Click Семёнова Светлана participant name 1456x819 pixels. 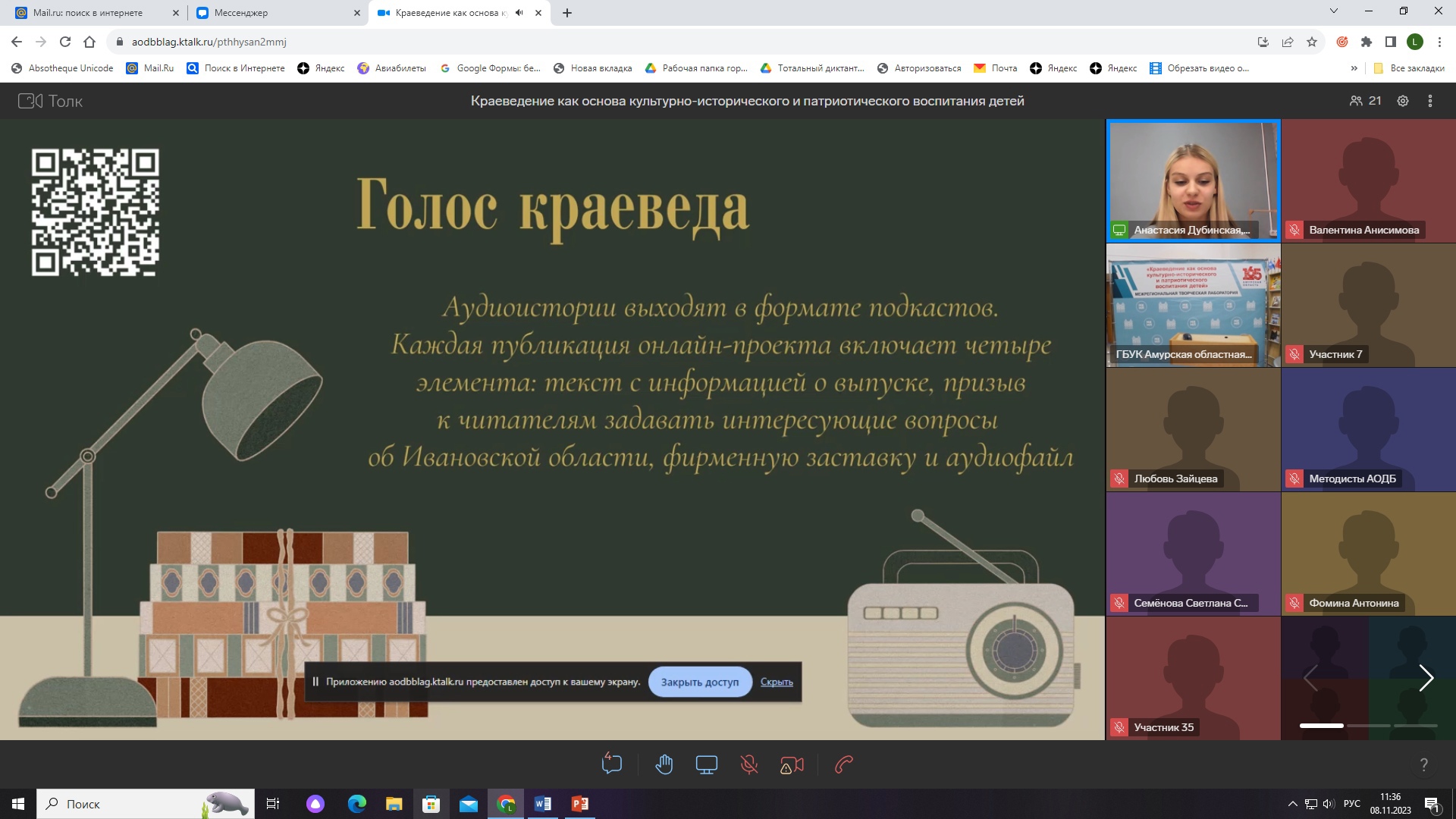tap(1191, 603)
